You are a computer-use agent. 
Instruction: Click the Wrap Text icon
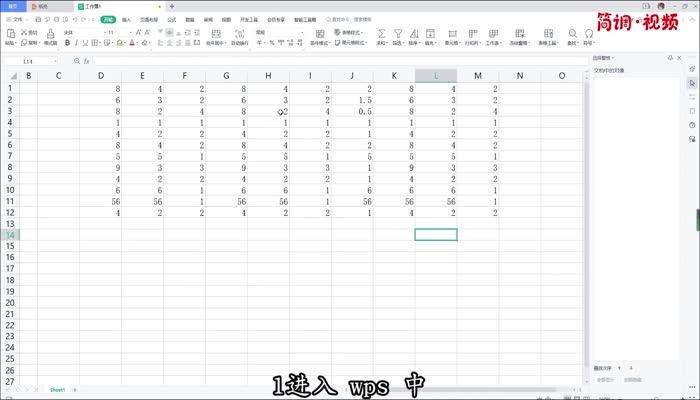click(x=240, y=33)
